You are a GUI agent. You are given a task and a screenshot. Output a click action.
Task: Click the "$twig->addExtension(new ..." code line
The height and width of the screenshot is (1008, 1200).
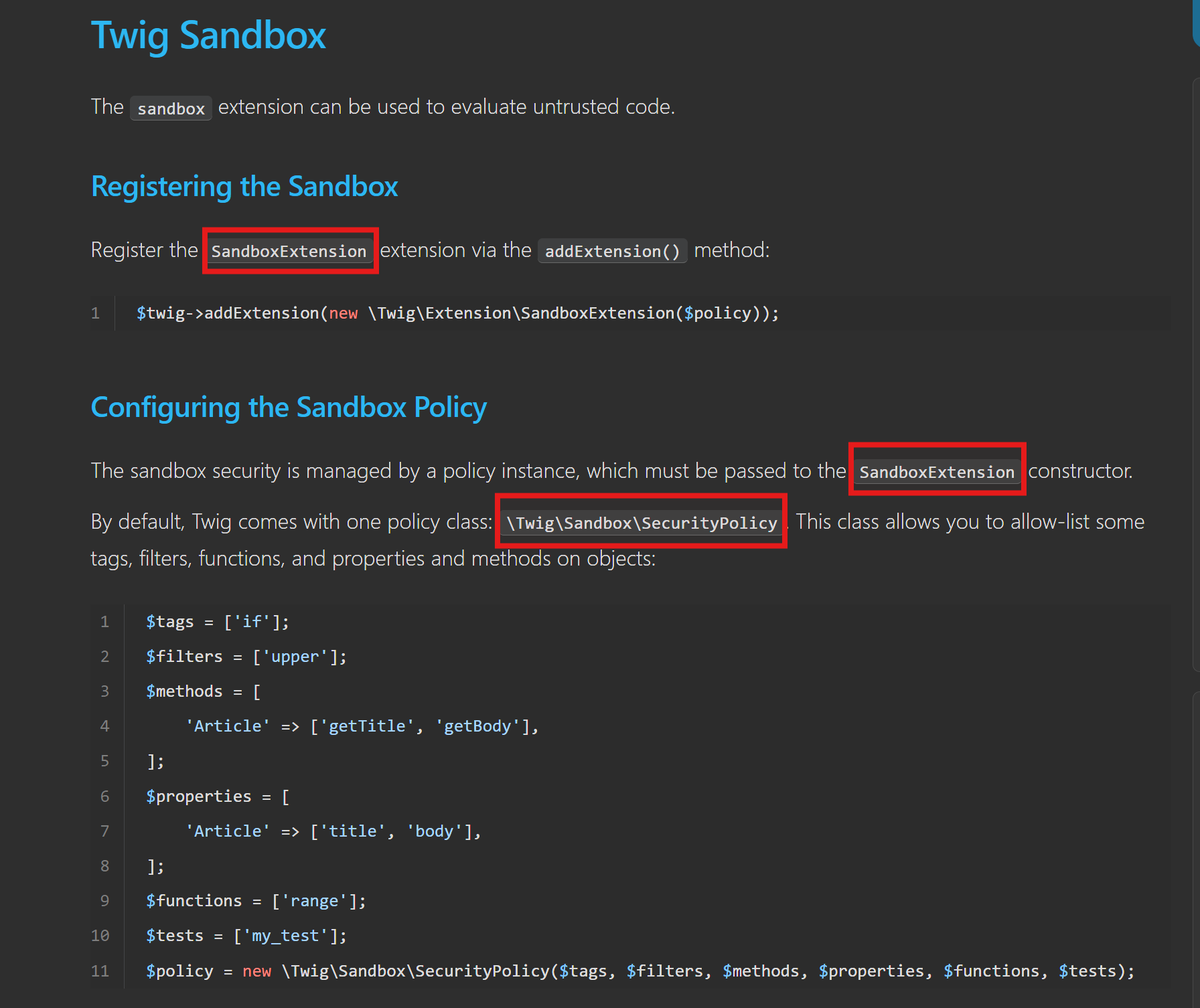[457, 313]
